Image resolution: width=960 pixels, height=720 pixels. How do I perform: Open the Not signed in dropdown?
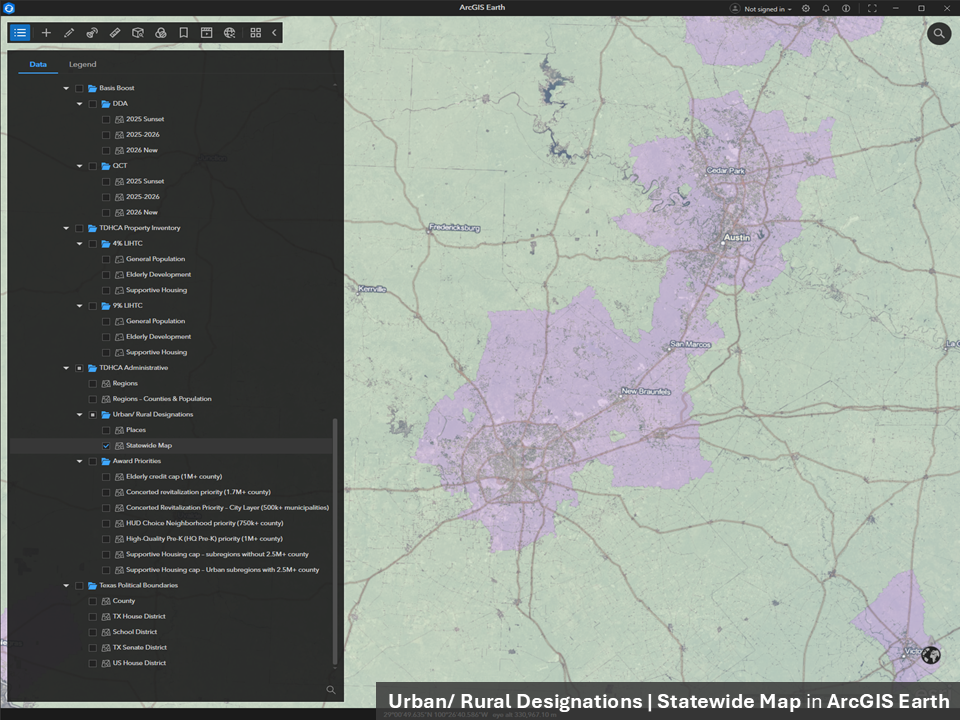768,9
